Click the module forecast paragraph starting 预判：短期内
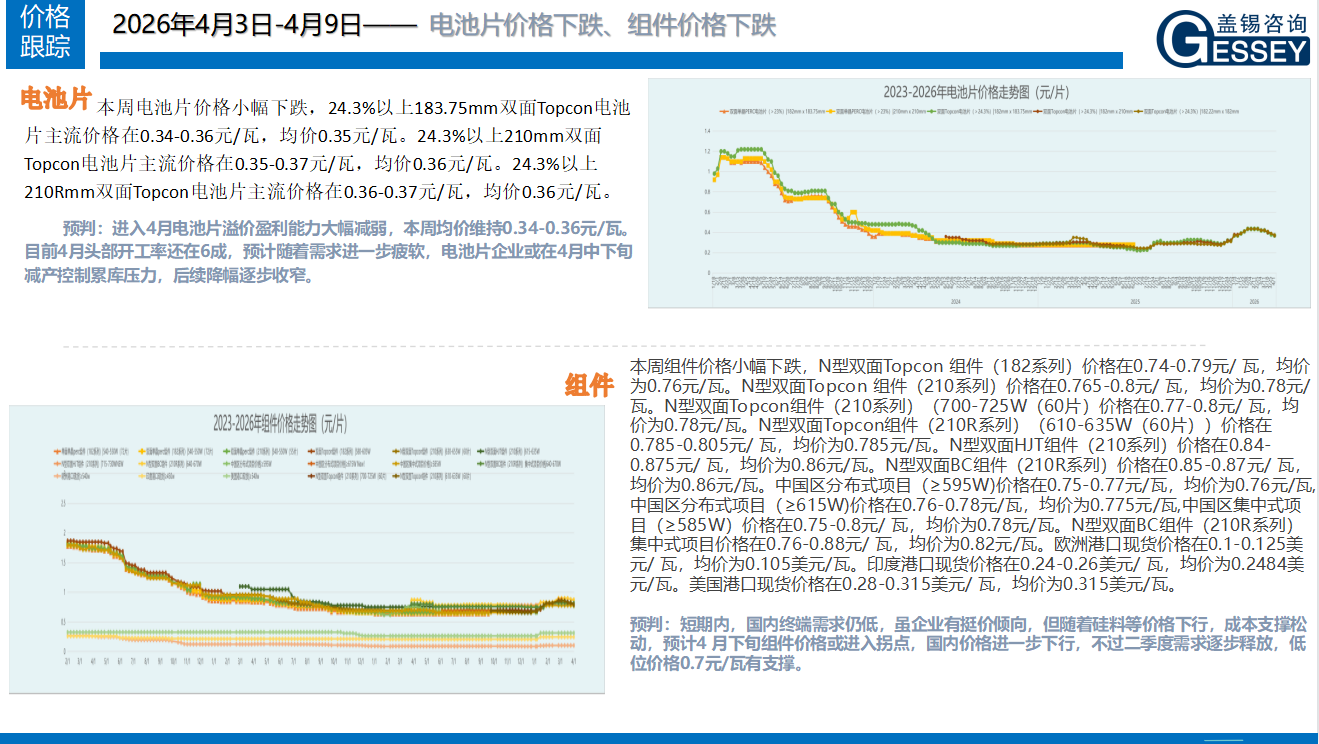1319x744 pixels. [x=968, y=643]
